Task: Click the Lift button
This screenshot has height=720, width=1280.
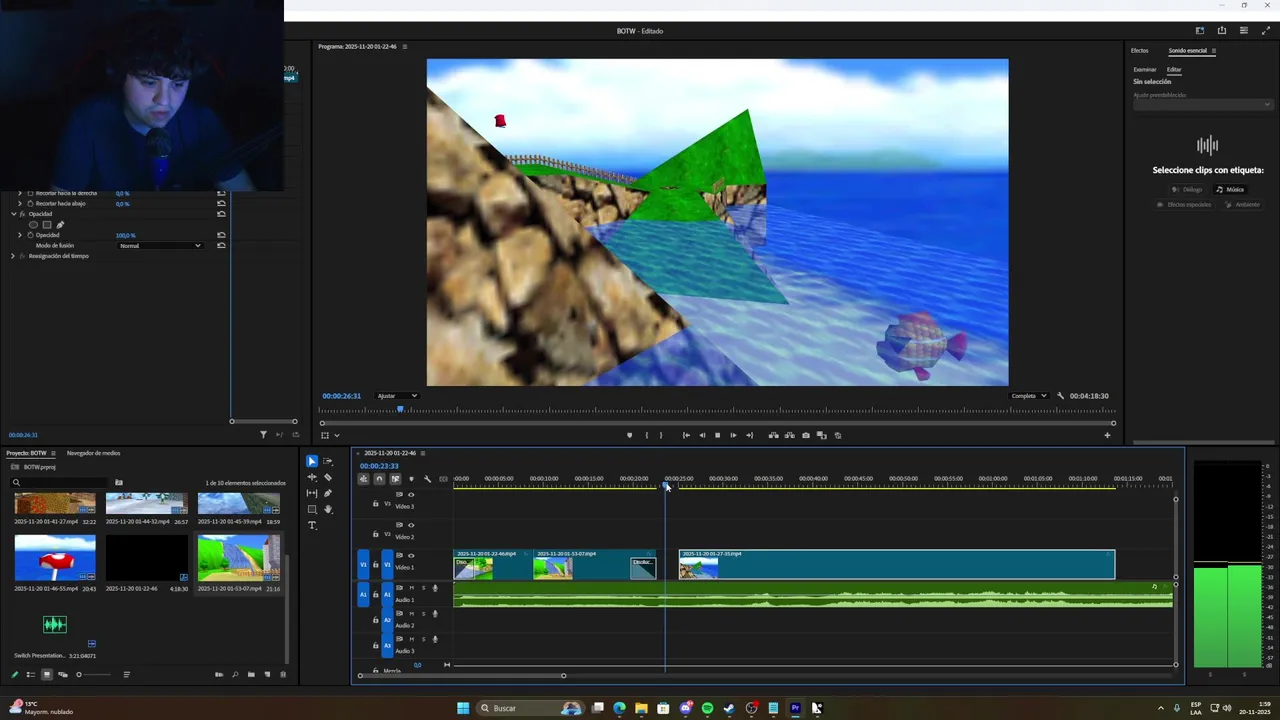Action: (x=774, y=435)
